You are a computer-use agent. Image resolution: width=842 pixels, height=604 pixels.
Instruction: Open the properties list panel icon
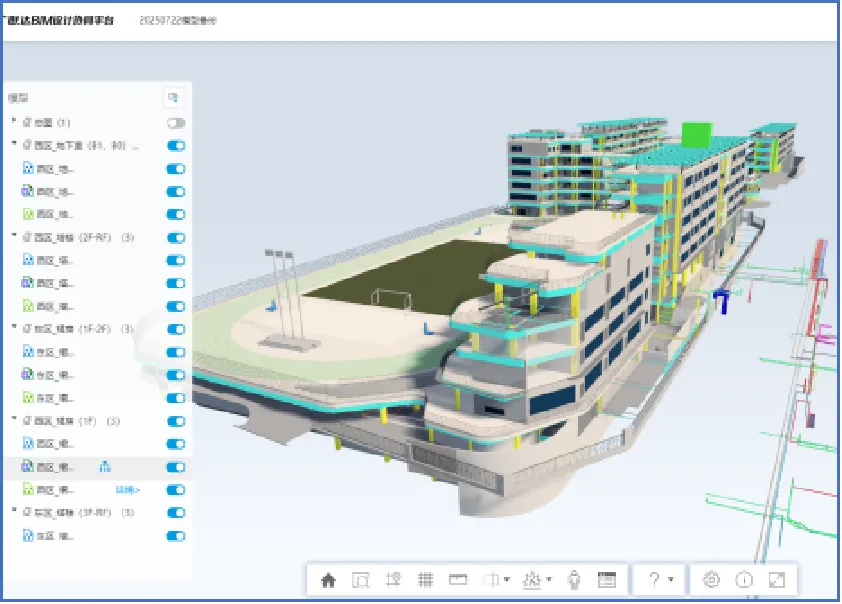tap(607, 580)
